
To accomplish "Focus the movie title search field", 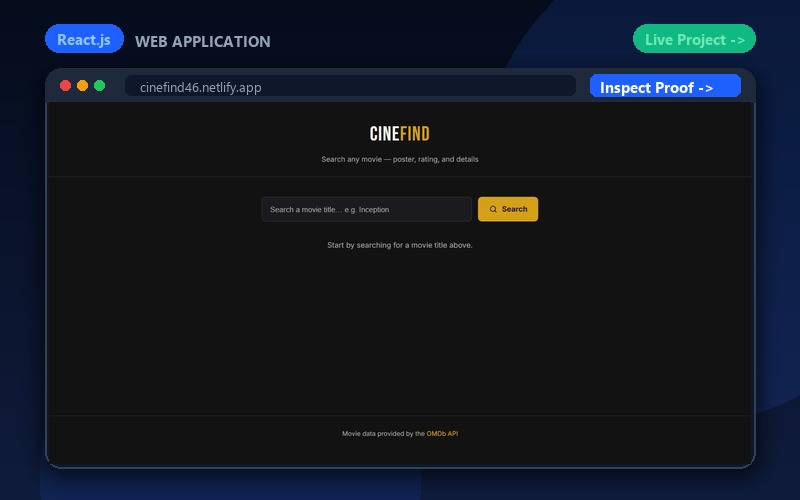I will click(x=366, y=209).
